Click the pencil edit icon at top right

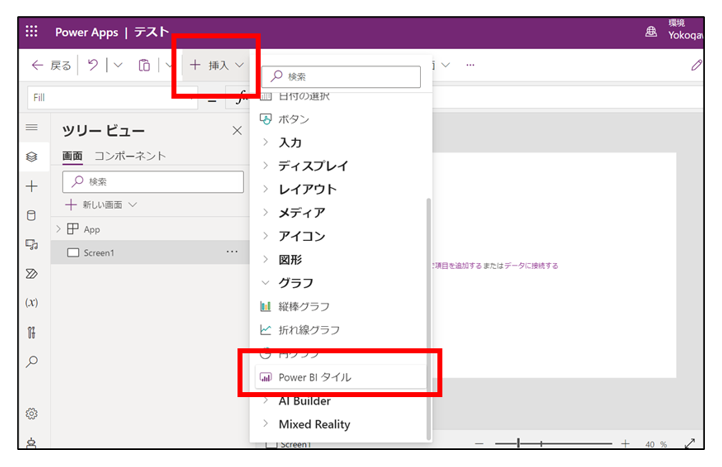coord(696,65)
